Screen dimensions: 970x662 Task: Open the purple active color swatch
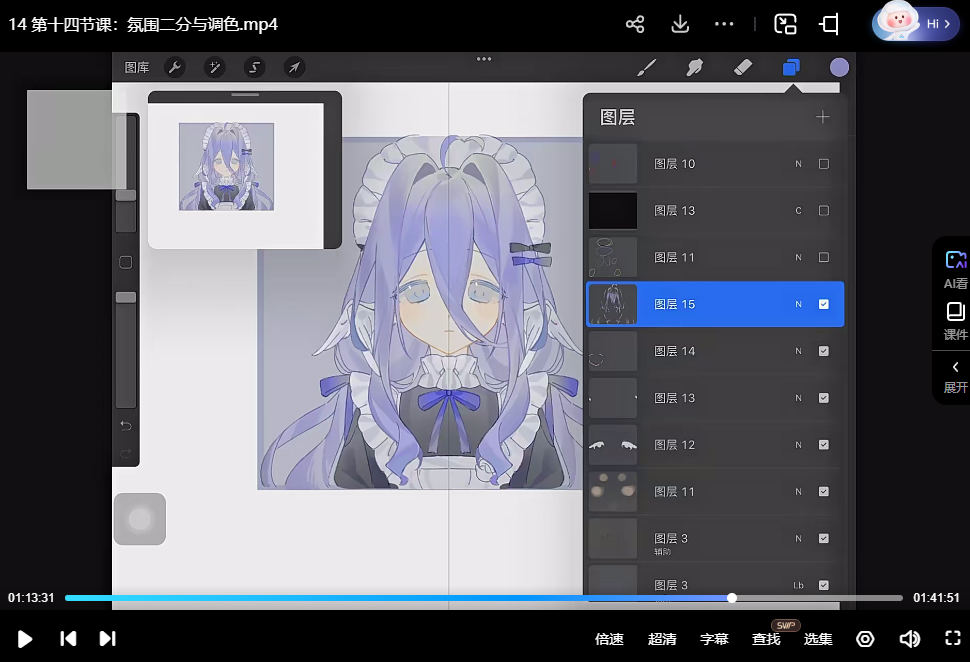839,67
